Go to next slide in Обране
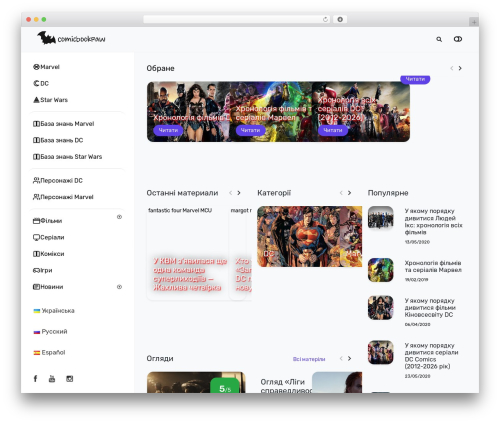The width and height of the screenshot is (500, 423). tap(460, 68)
